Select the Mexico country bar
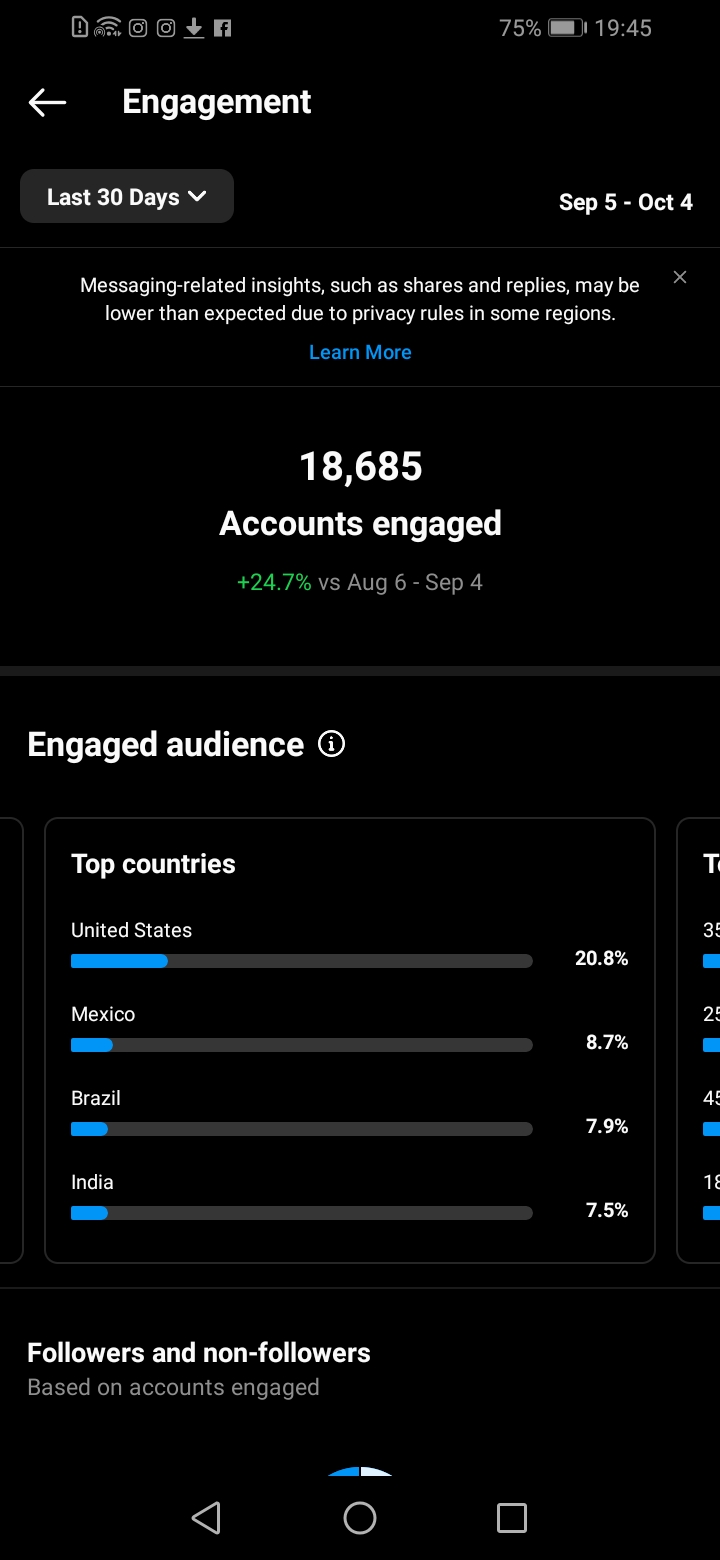The image size is (720, 1560). tap(301, 1045)
